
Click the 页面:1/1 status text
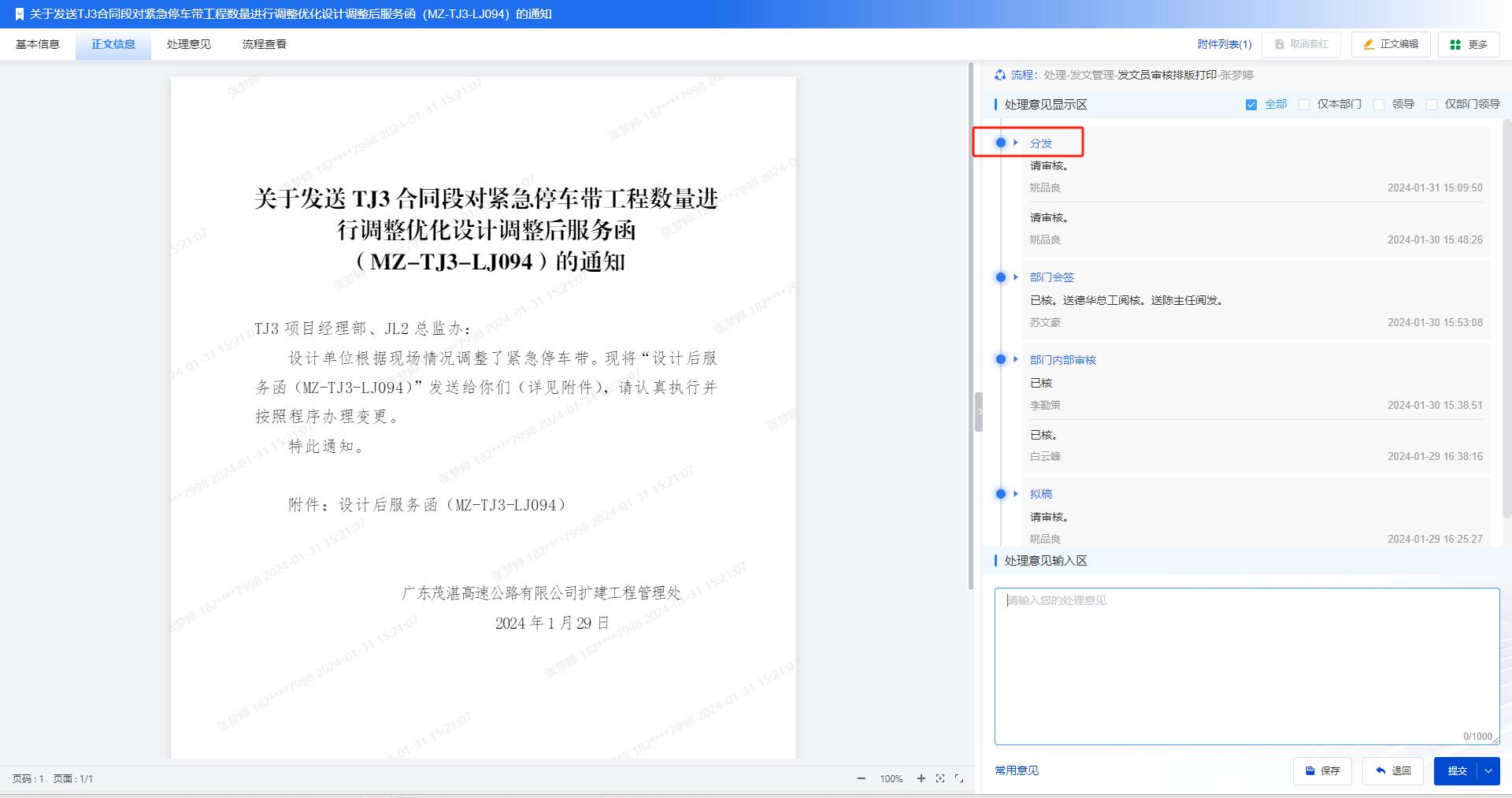73,779
